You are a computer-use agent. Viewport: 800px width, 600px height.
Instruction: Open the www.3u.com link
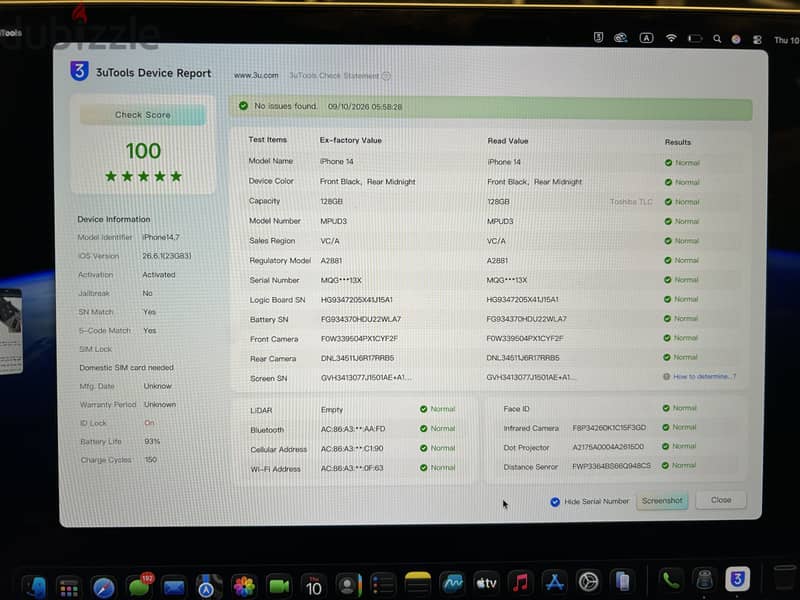256,75
